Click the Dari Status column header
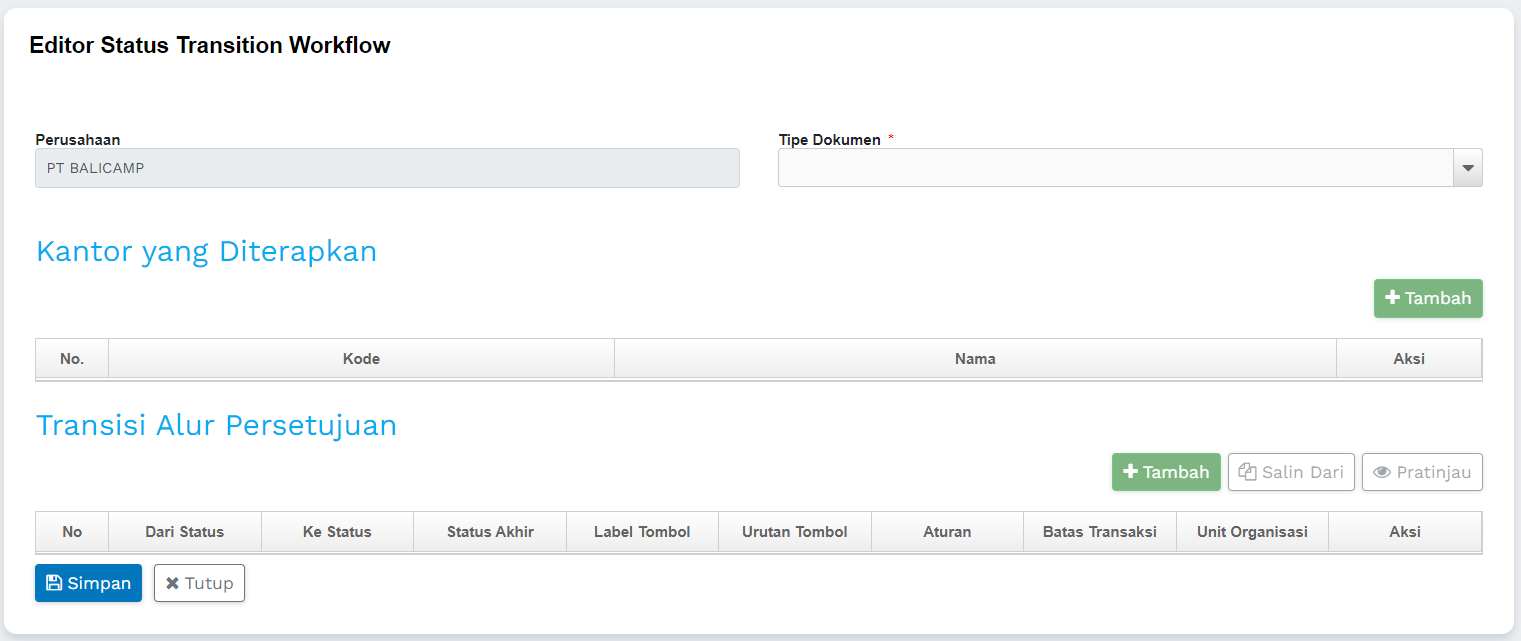Image resolution: width=1521 pixels, height=641 pixels. coord(185,532)
